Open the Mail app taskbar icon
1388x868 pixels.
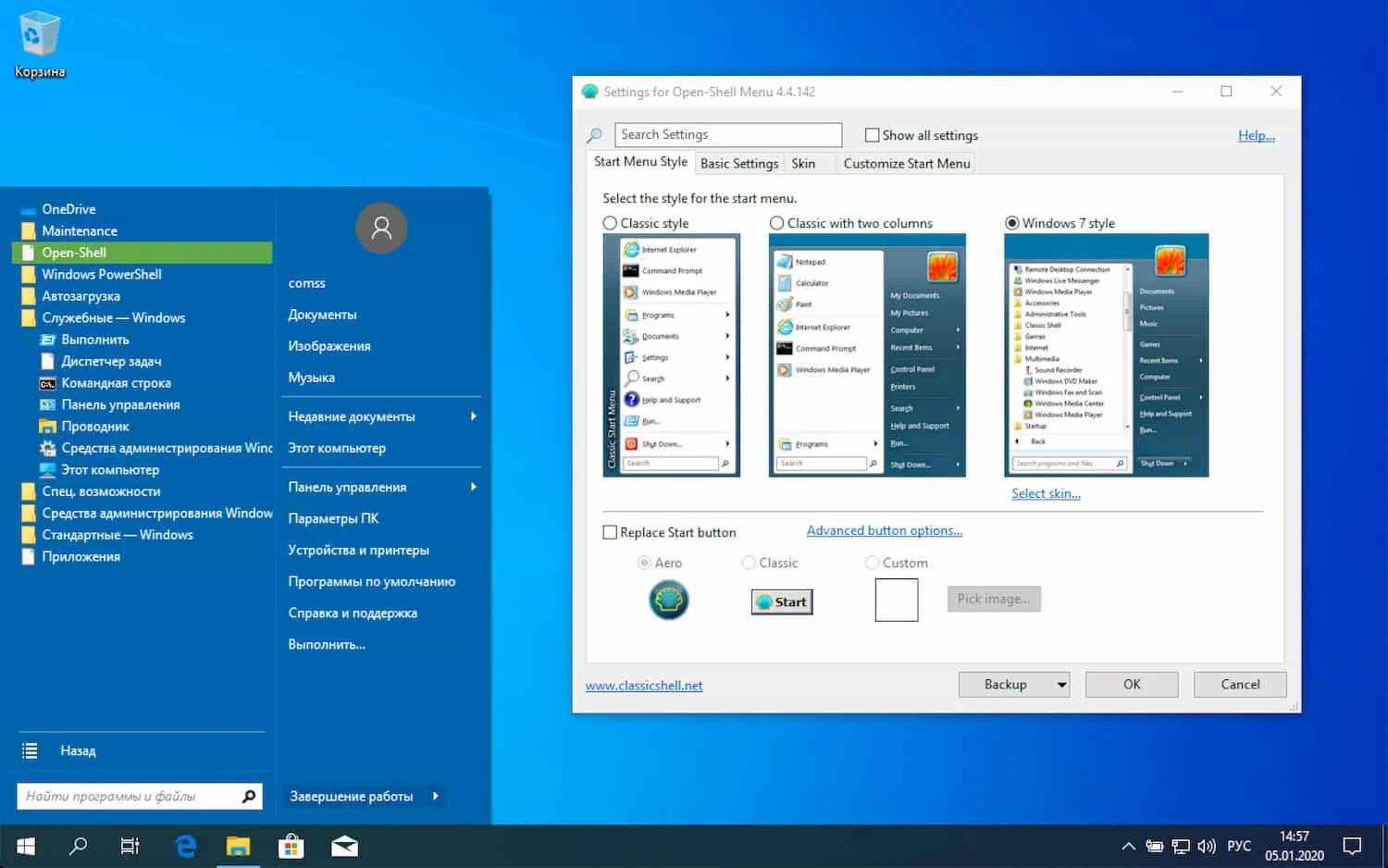tap(344, 846)
